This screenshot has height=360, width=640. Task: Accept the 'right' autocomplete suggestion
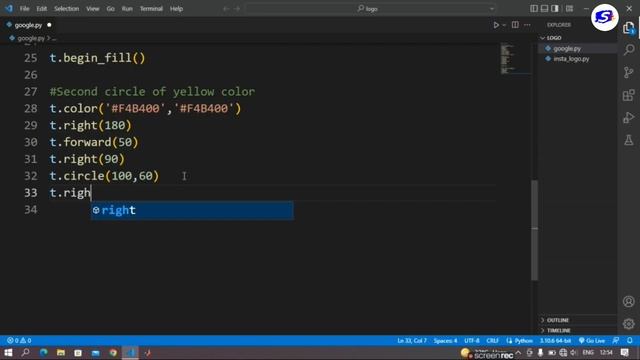[x=192, y=210]
